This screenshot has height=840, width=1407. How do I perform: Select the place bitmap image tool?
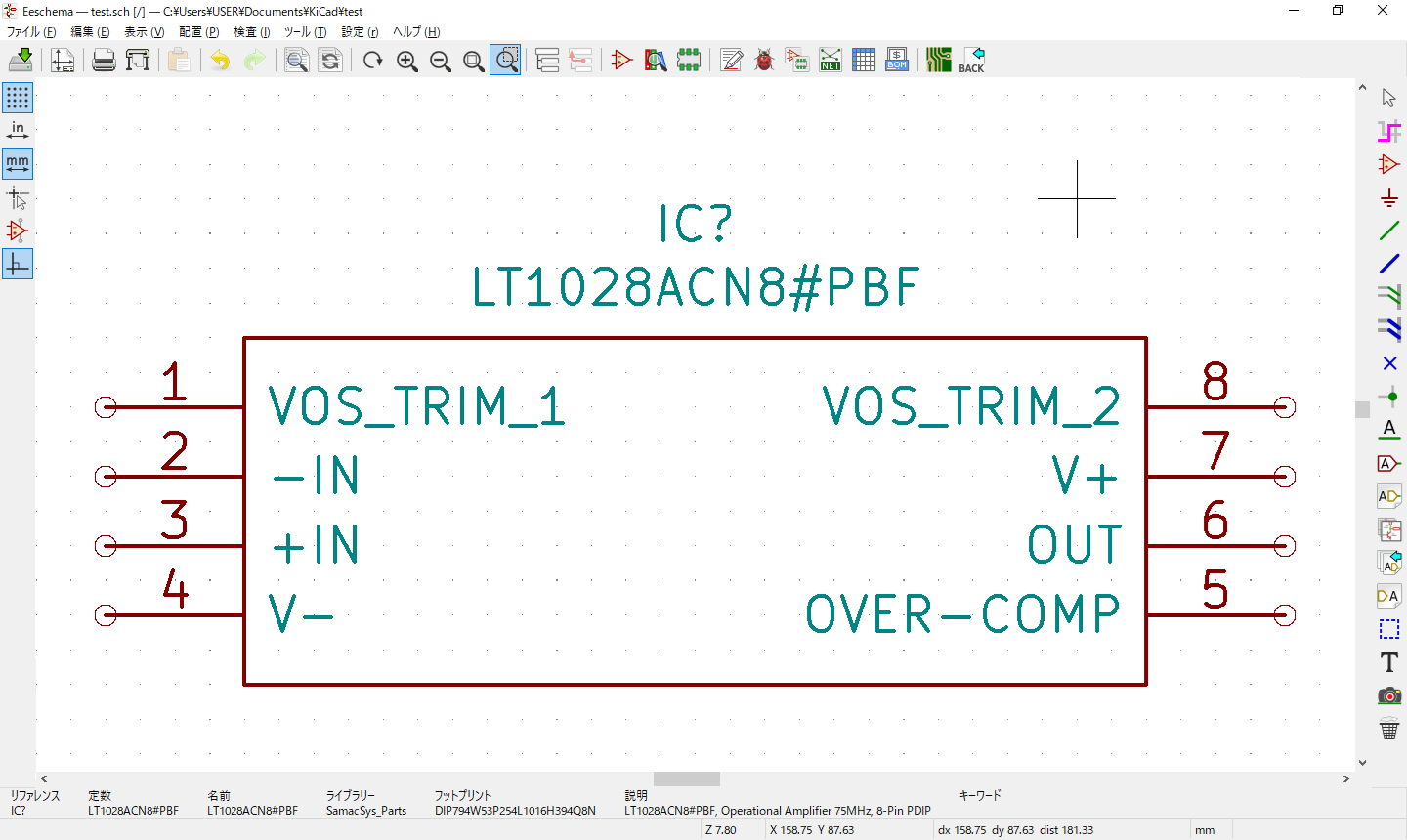click(1388, 695)
